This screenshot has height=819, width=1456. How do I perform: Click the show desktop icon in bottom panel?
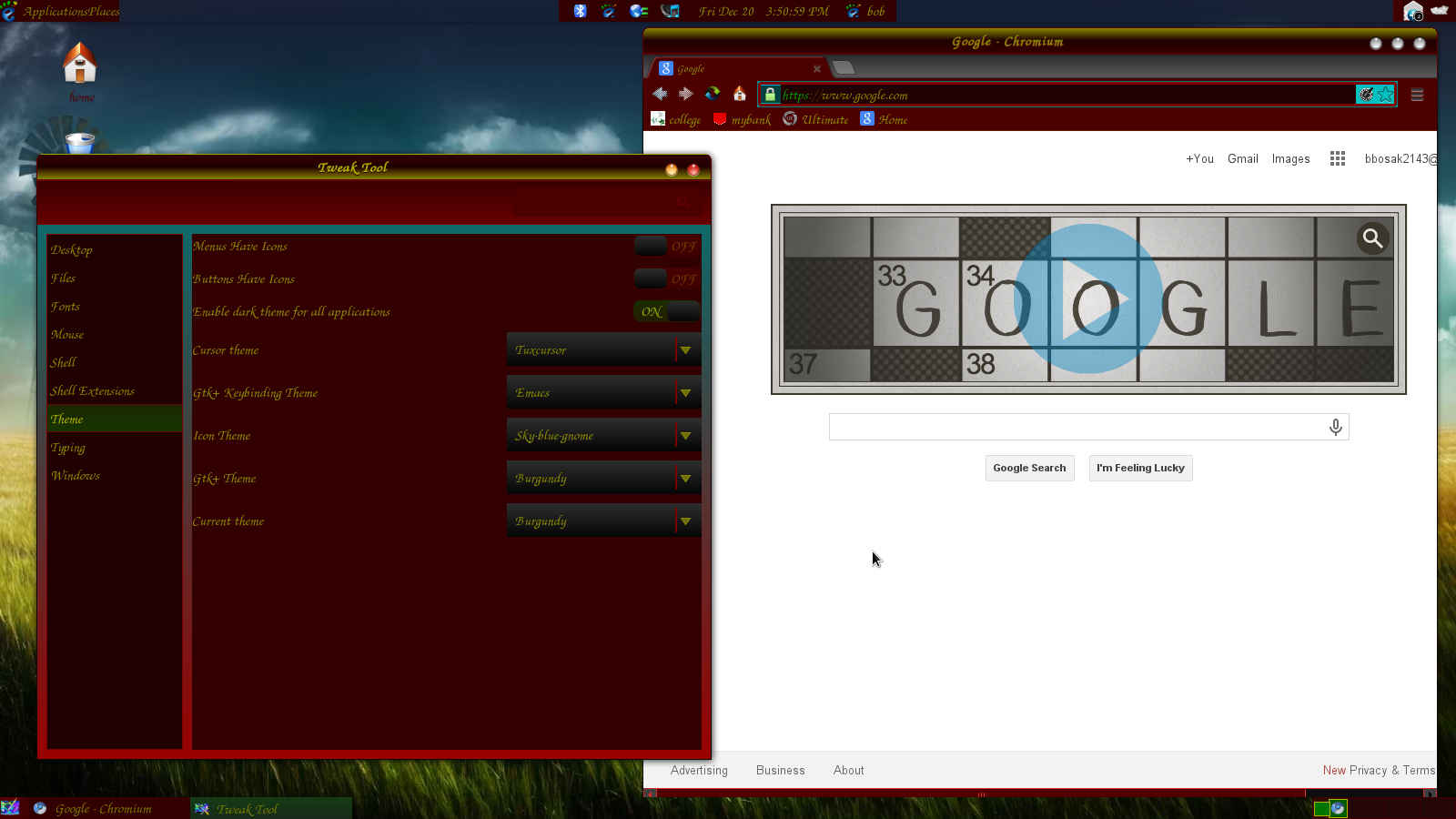[x=10, y=807]
